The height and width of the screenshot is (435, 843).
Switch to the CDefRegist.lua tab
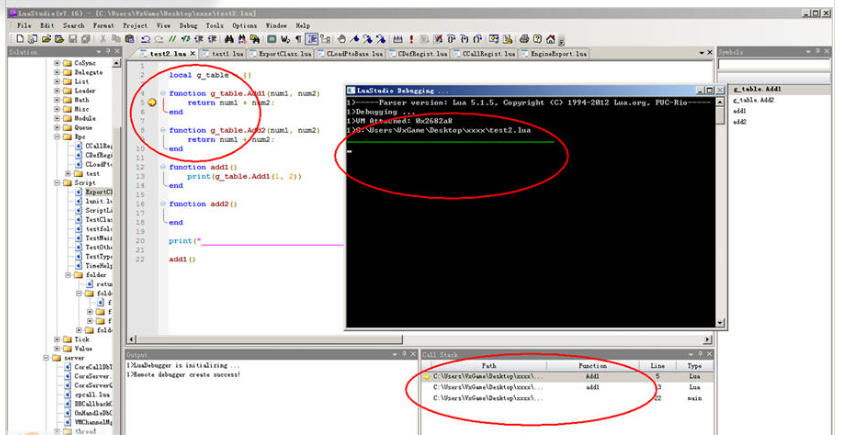click(x=419, y=54)
